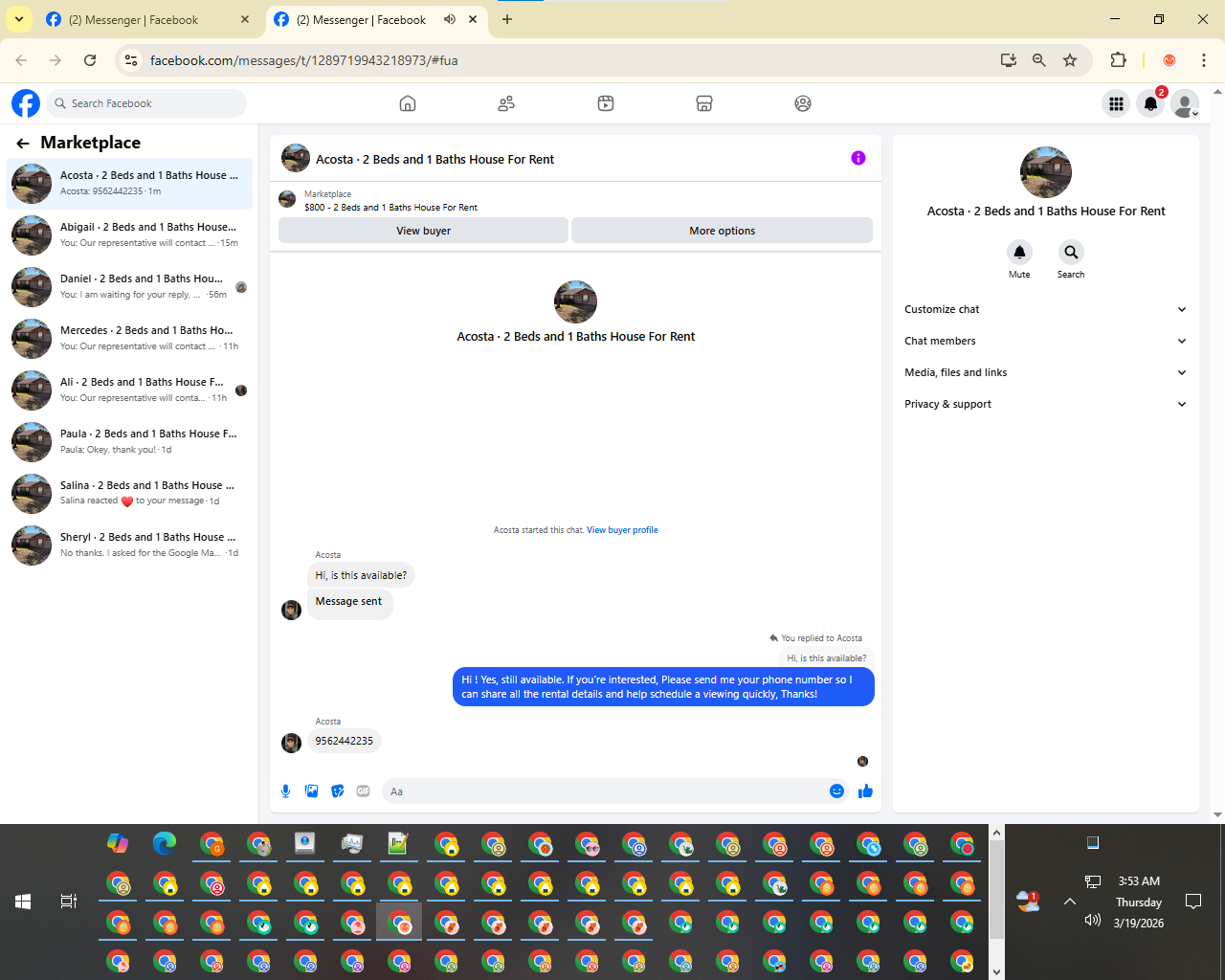Click the 'Hi, is this available?' message from Acosta
This screenshot has width=1225, height=980.
(x=361, y=575)
